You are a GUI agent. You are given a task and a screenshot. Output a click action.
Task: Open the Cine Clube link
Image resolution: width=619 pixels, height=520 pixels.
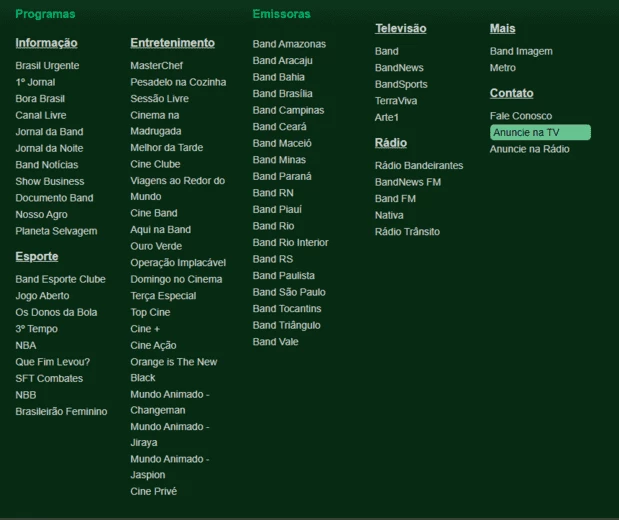[155, 164]
